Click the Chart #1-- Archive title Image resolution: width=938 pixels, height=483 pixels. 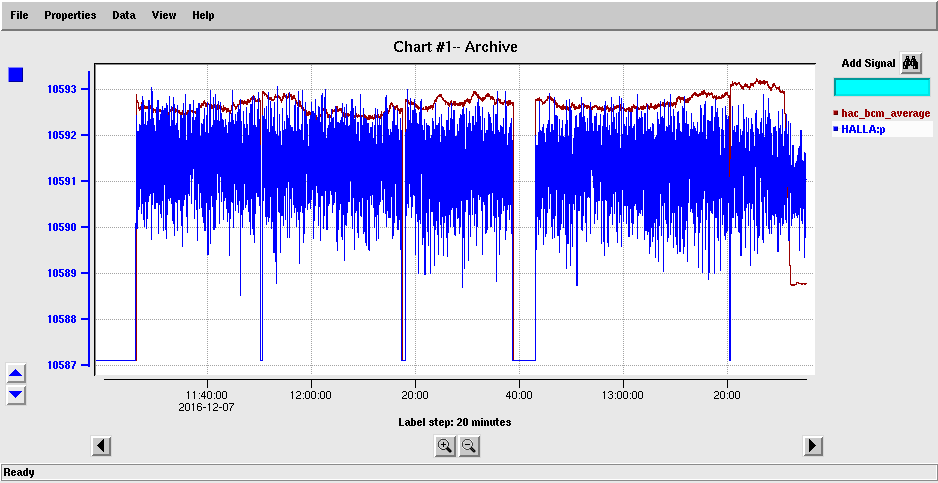point(455,47)
